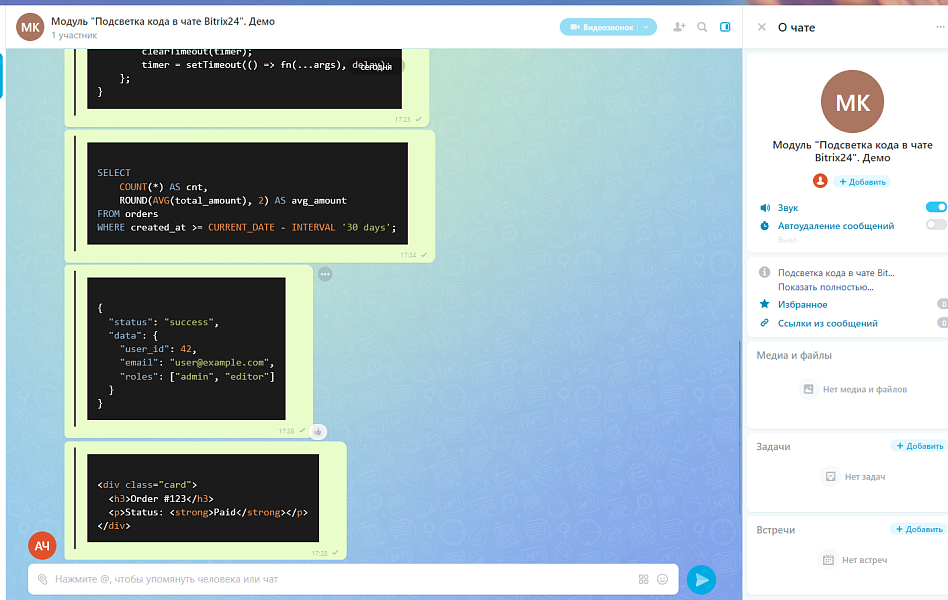This screenshot has height=600, width=948.
Task: Click the add participant icon in chat header
Action: click(x=680, y=27)
